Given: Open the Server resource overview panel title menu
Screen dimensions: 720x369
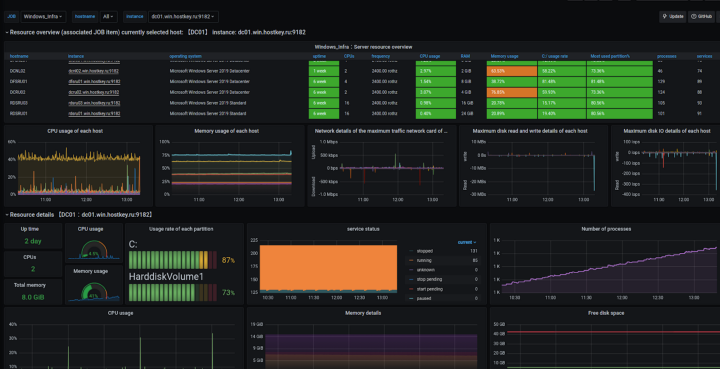Looking at the screenshot, I should pos(363,47).
